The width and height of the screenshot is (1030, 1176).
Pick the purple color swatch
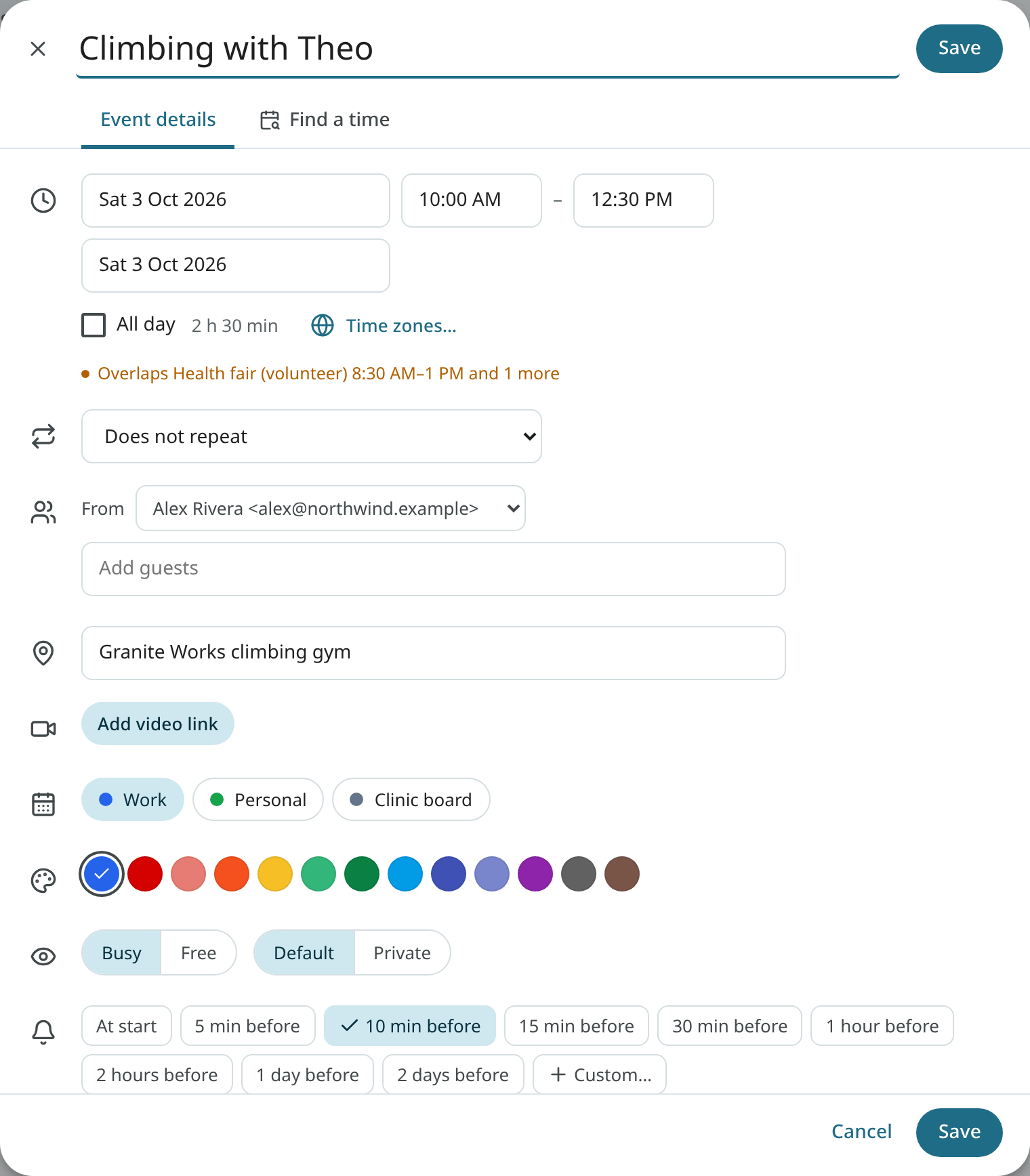535,874
